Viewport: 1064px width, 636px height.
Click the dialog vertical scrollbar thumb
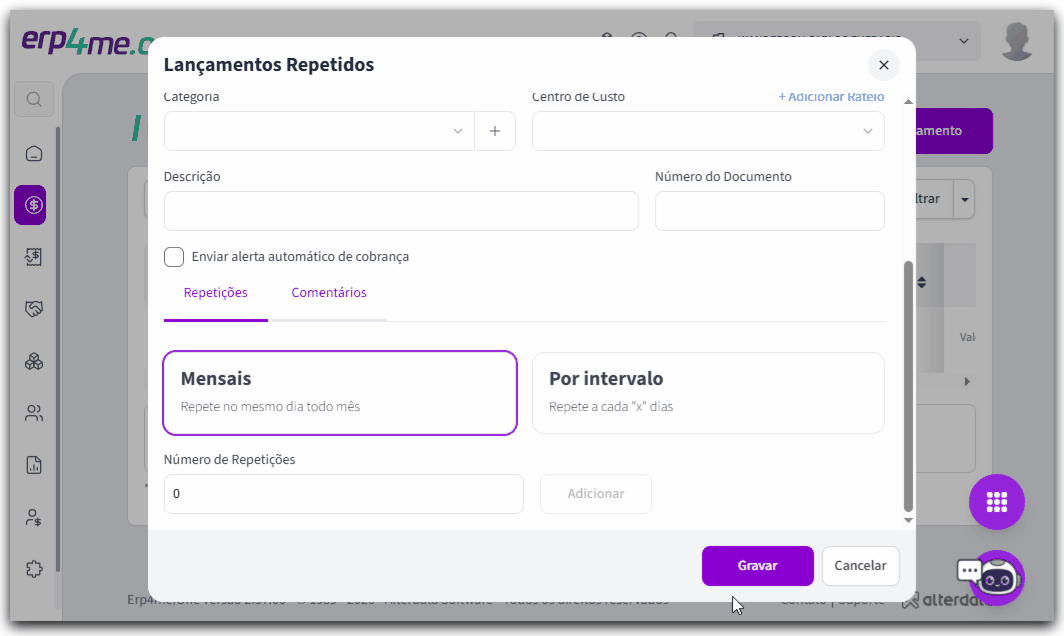(x=908, y=386)
